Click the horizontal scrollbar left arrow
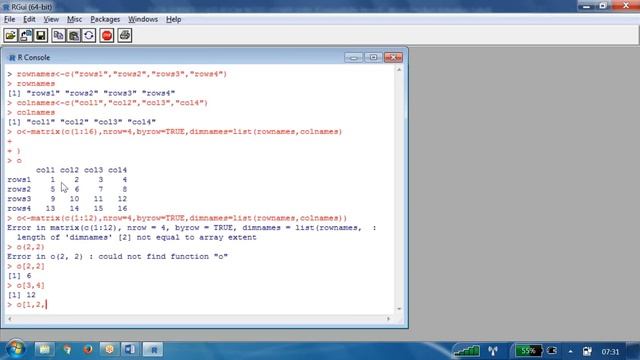The width and height of the screenshot is (640, 360). pos(10,318)
